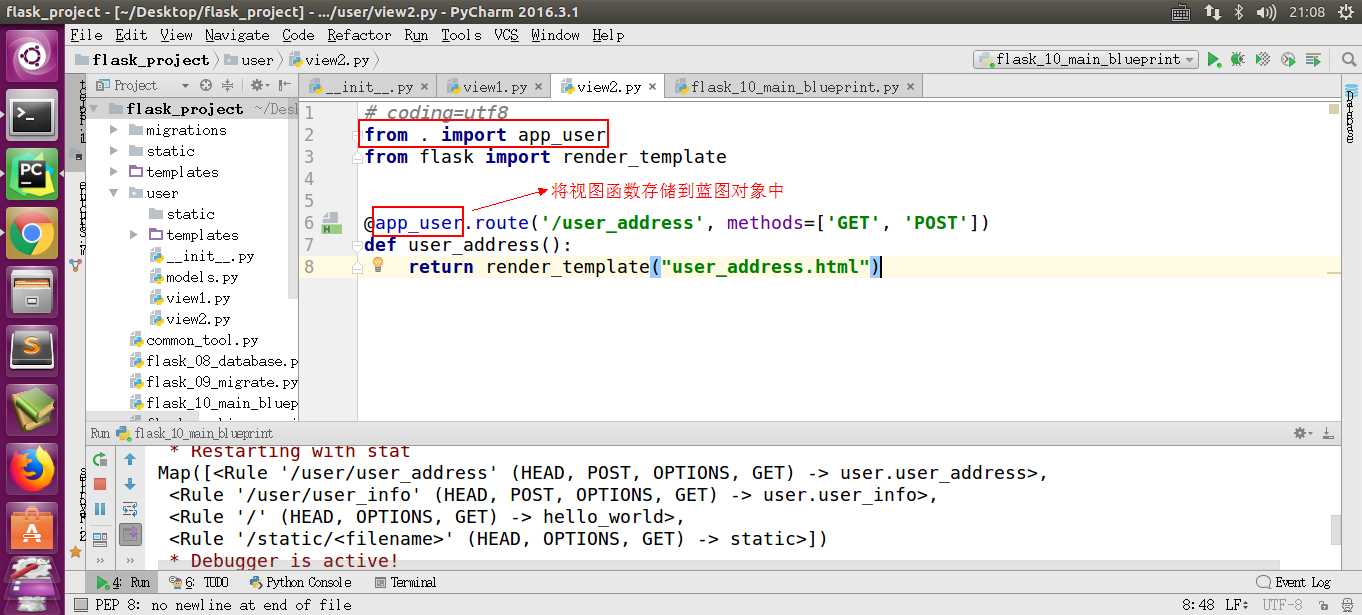This screenshot has width=1362, height=615.
Task: Click the collapse all icon in Project panel
Action: pyautogui.click(x=228, y=85)
